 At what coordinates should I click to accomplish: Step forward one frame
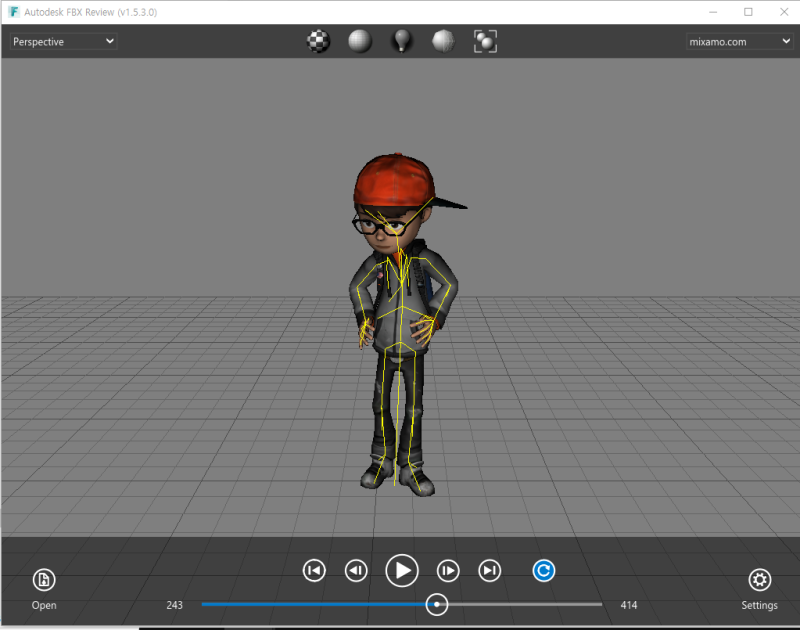coord(447,570)
